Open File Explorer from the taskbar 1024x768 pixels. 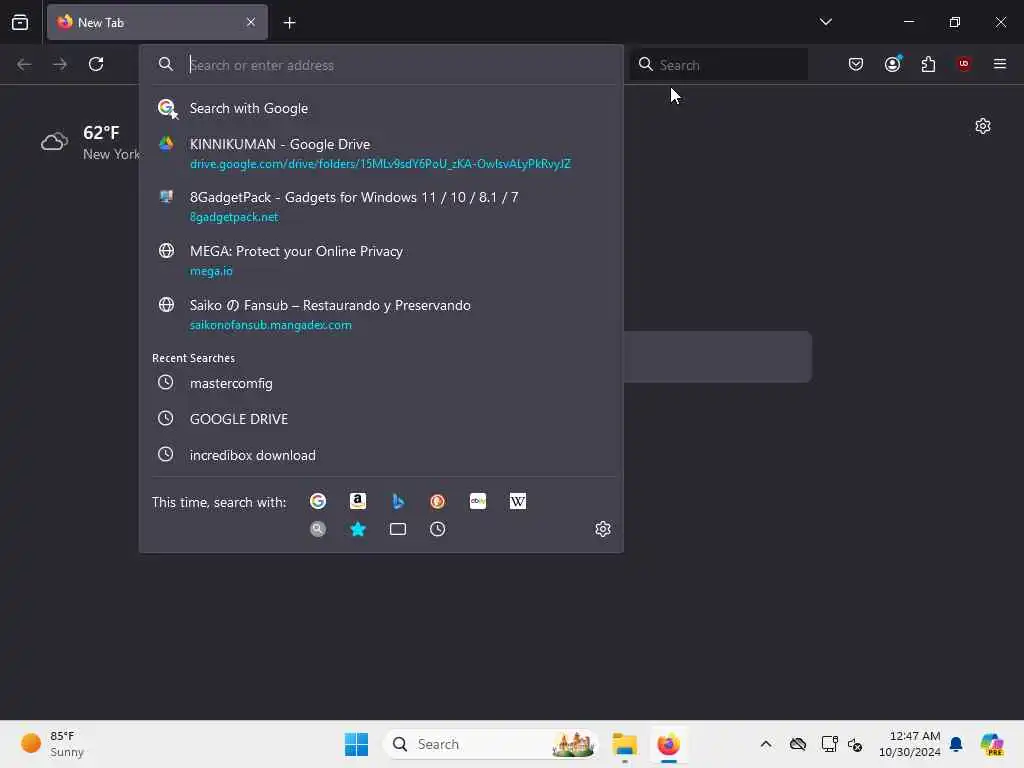click(x=625, y=744)
